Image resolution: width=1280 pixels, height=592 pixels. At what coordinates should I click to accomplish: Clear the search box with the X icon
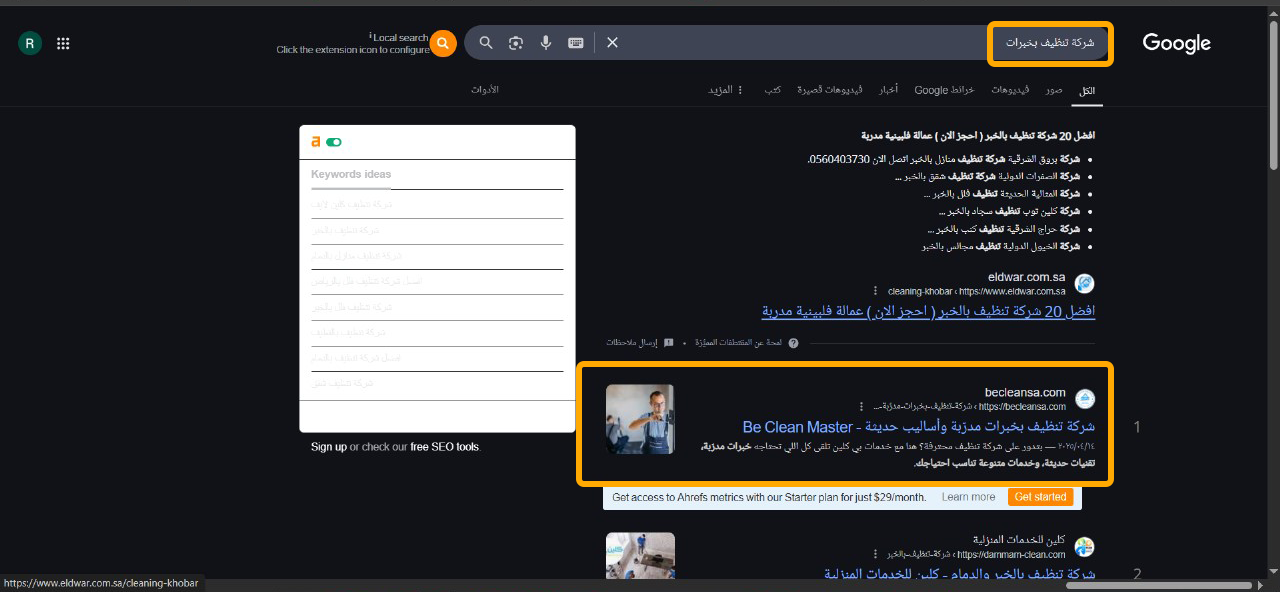[x=612, y=42]
